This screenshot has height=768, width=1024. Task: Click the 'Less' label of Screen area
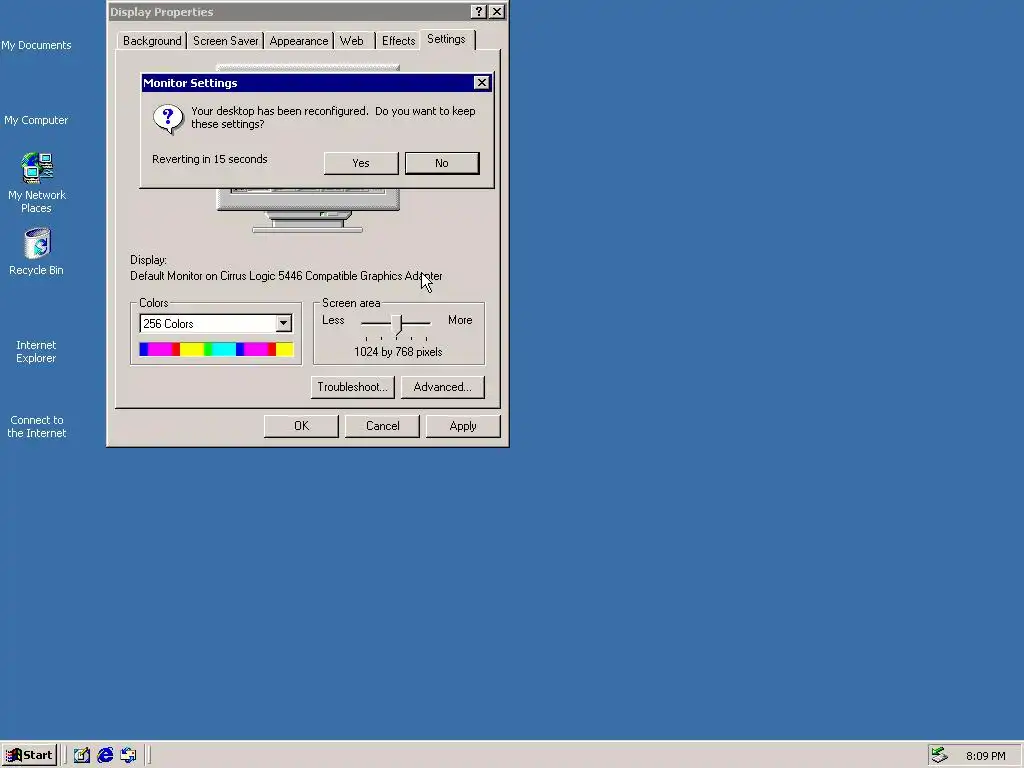(333, 320)
